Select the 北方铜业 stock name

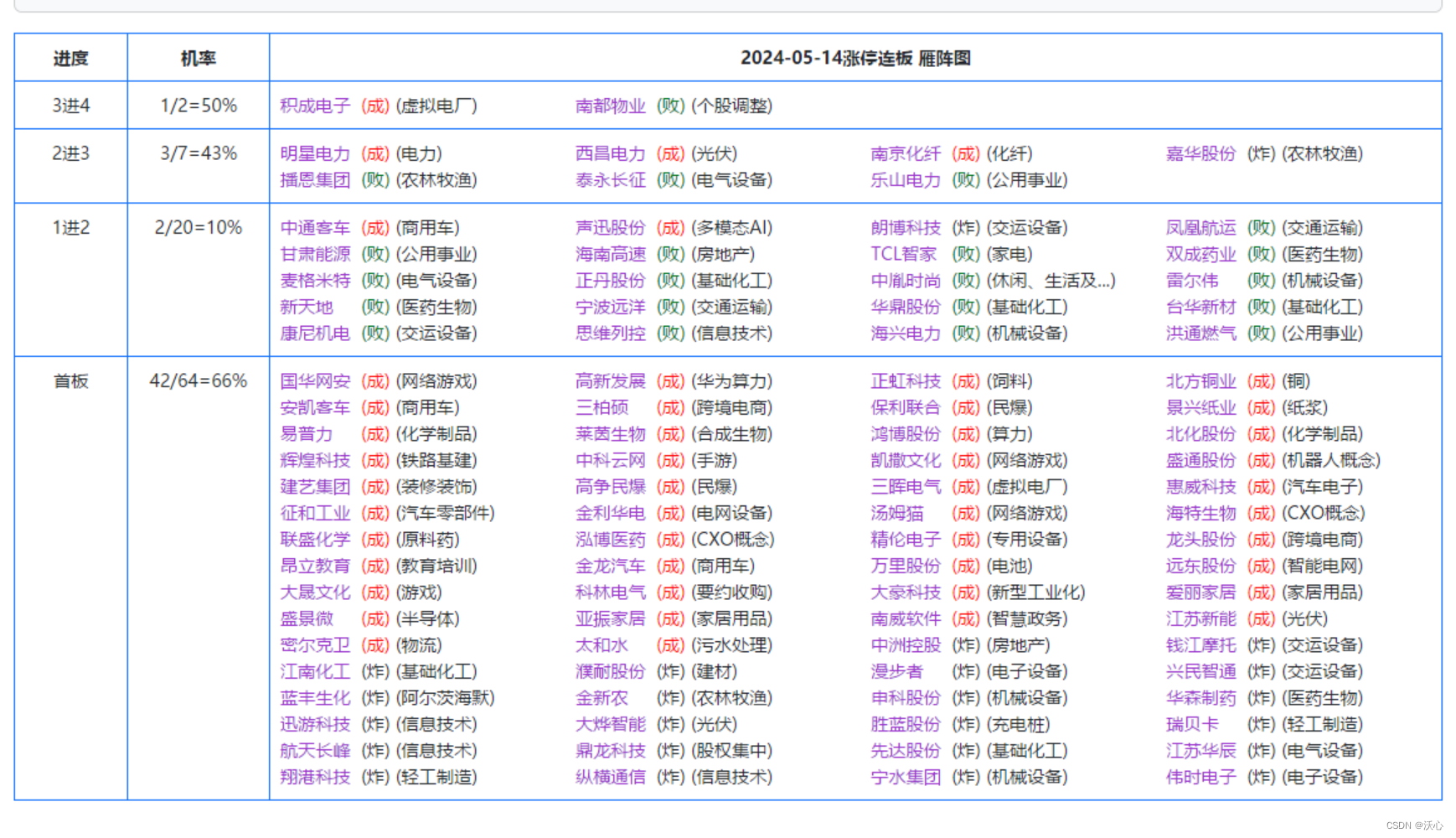click(1201, 381)
